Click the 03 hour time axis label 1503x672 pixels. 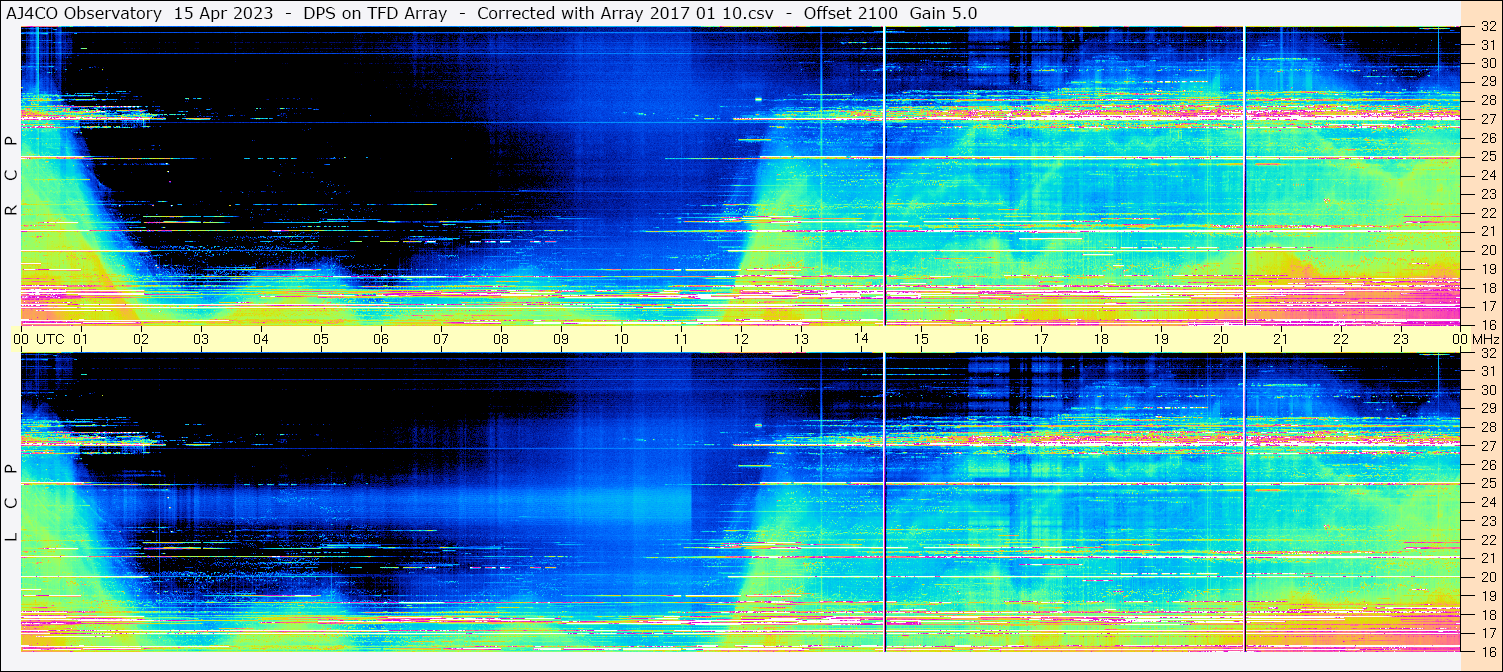pos(201,339)
